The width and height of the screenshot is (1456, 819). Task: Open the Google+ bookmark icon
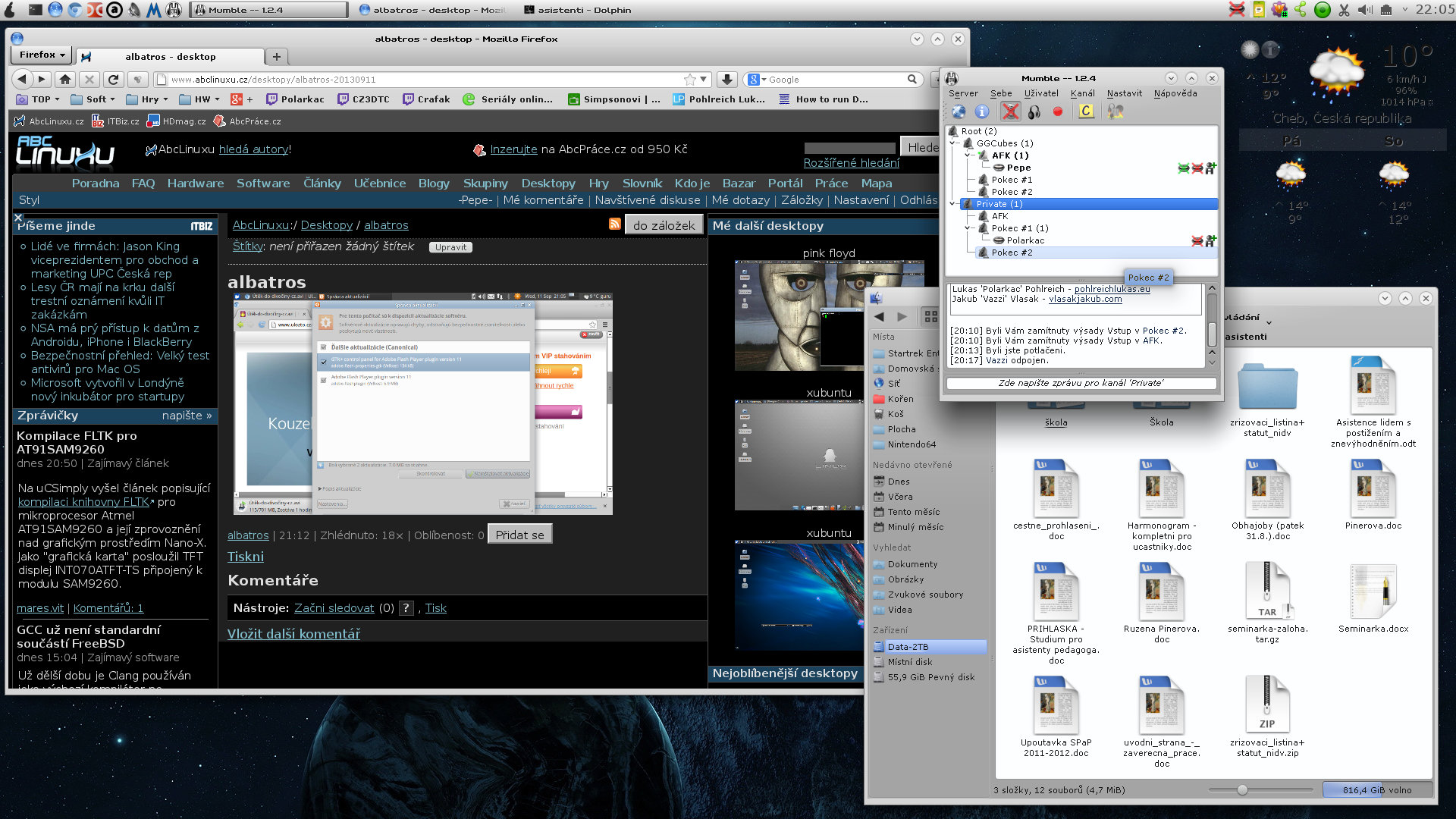coord(242,99)
